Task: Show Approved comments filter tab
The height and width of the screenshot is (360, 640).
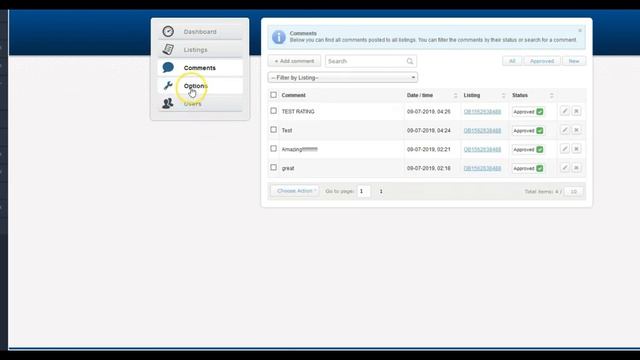Action: click(x=542, y=61)
